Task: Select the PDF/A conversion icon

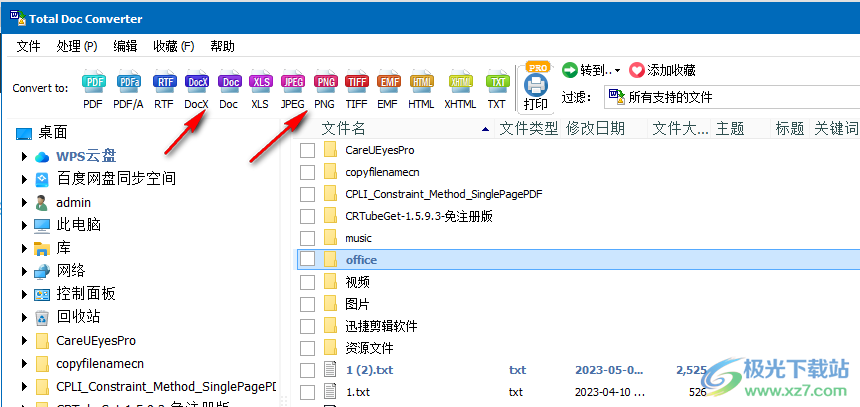Action: pyautogui.click(x=128, y=82)
